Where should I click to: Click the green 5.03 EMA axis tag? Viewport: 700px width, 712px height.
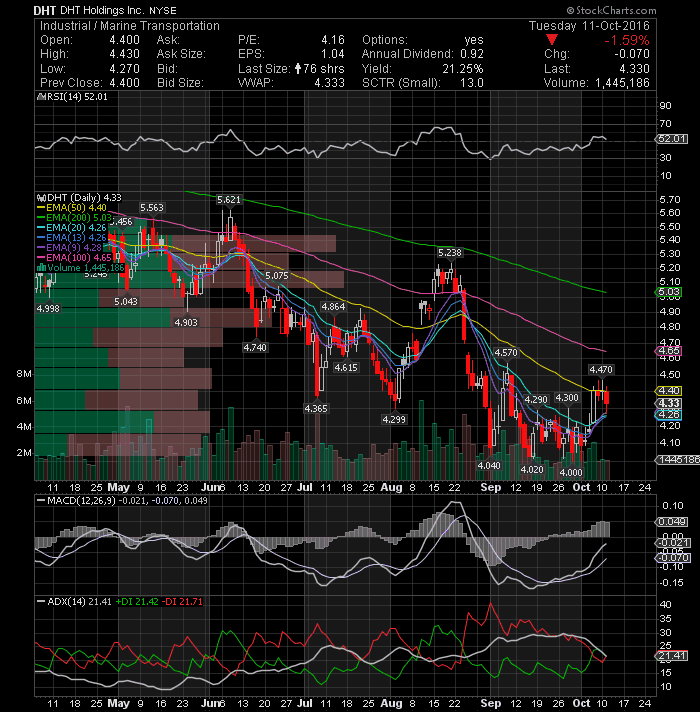pos(668,292)
